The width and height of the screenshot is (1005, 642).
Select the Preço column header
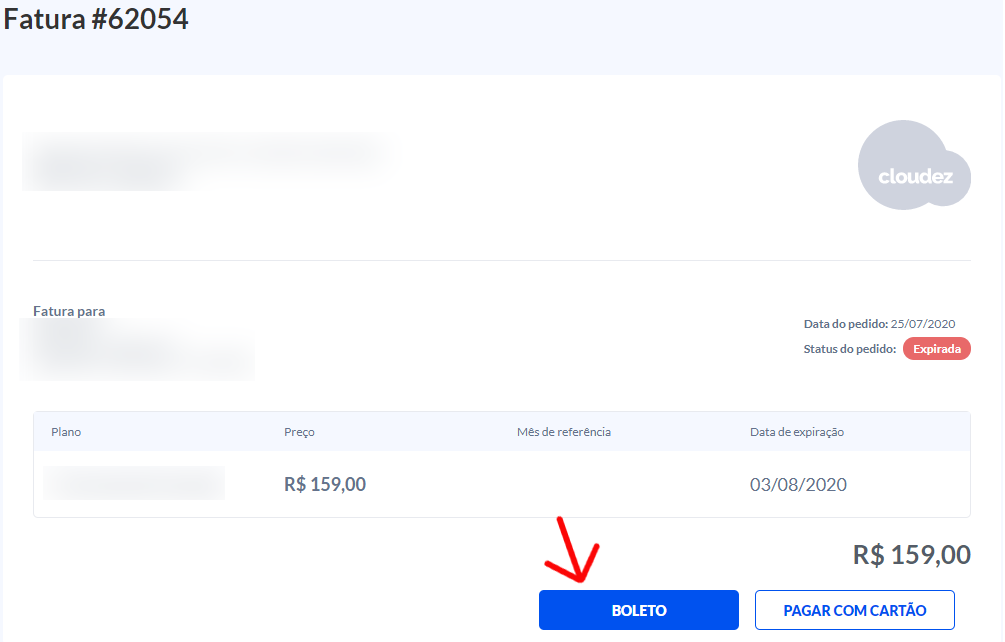click(299, 432)
